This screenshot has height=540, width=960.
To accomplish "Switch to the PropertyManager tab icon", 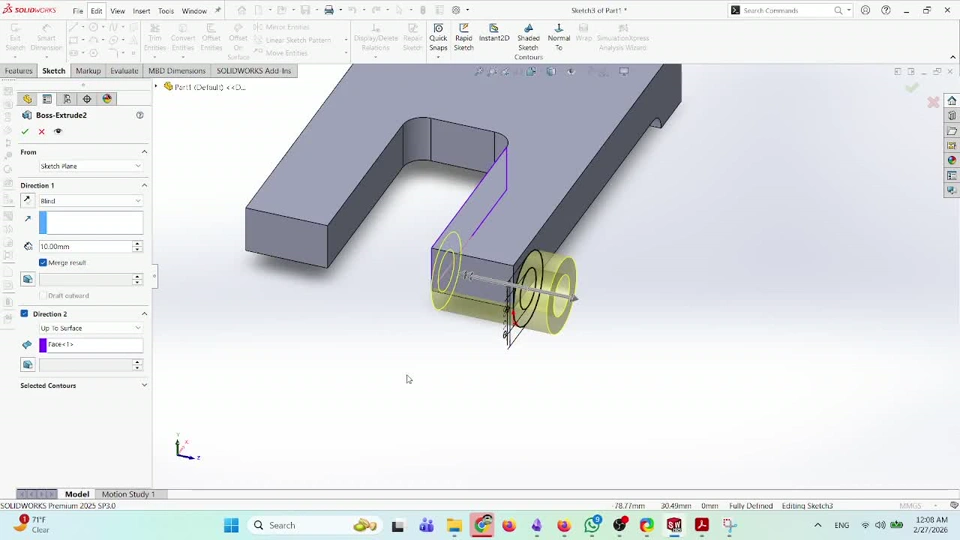I will 47,99.
